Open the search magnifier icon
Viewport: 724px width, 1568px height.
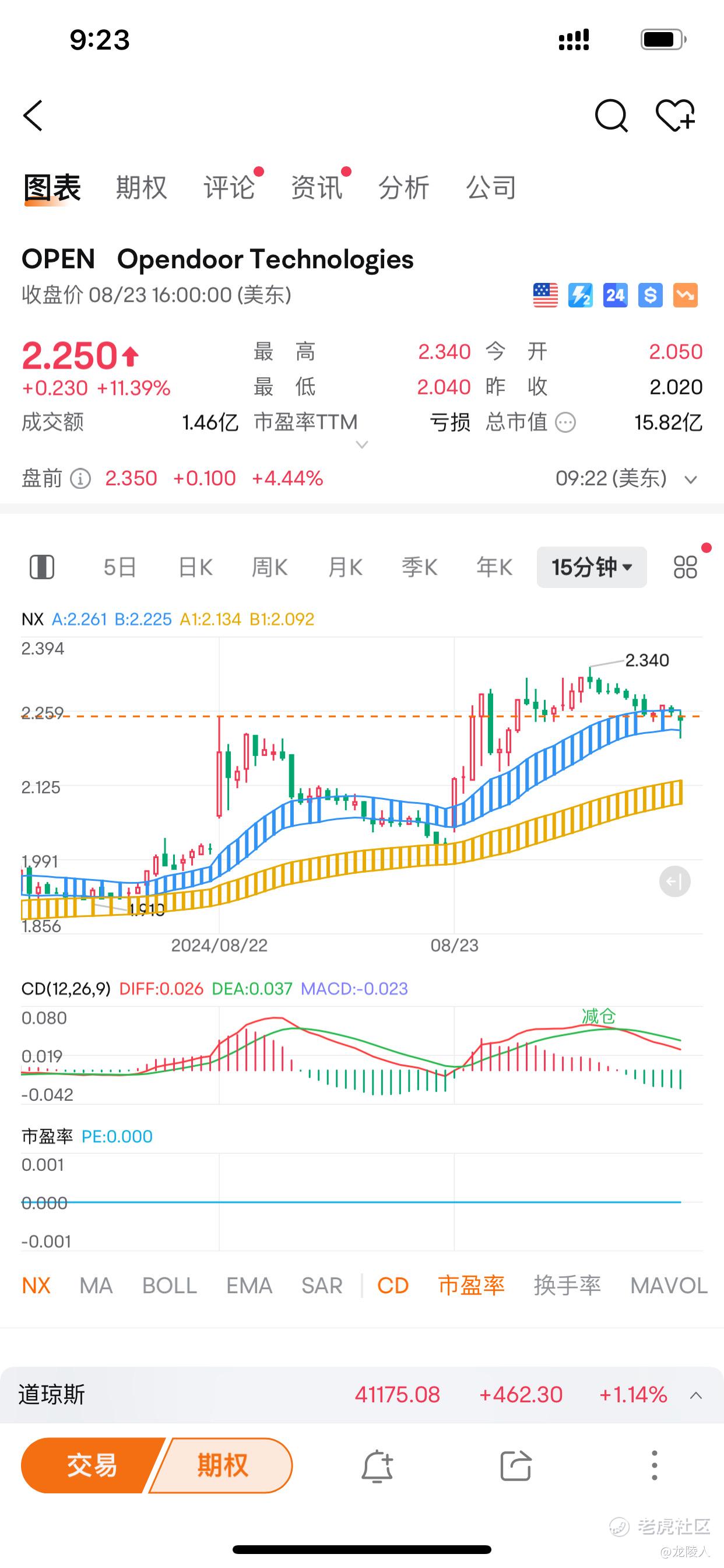pos(611,116)
